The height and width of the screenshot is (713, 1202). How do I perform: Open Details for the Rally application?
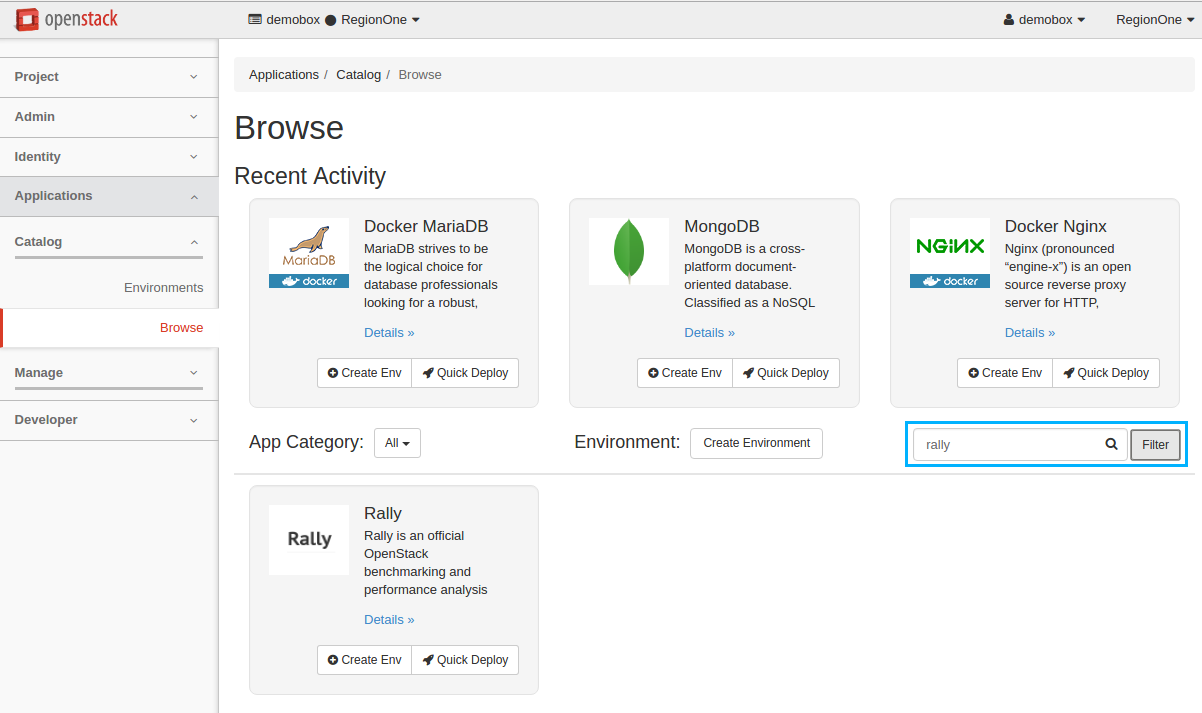point(388,619)
